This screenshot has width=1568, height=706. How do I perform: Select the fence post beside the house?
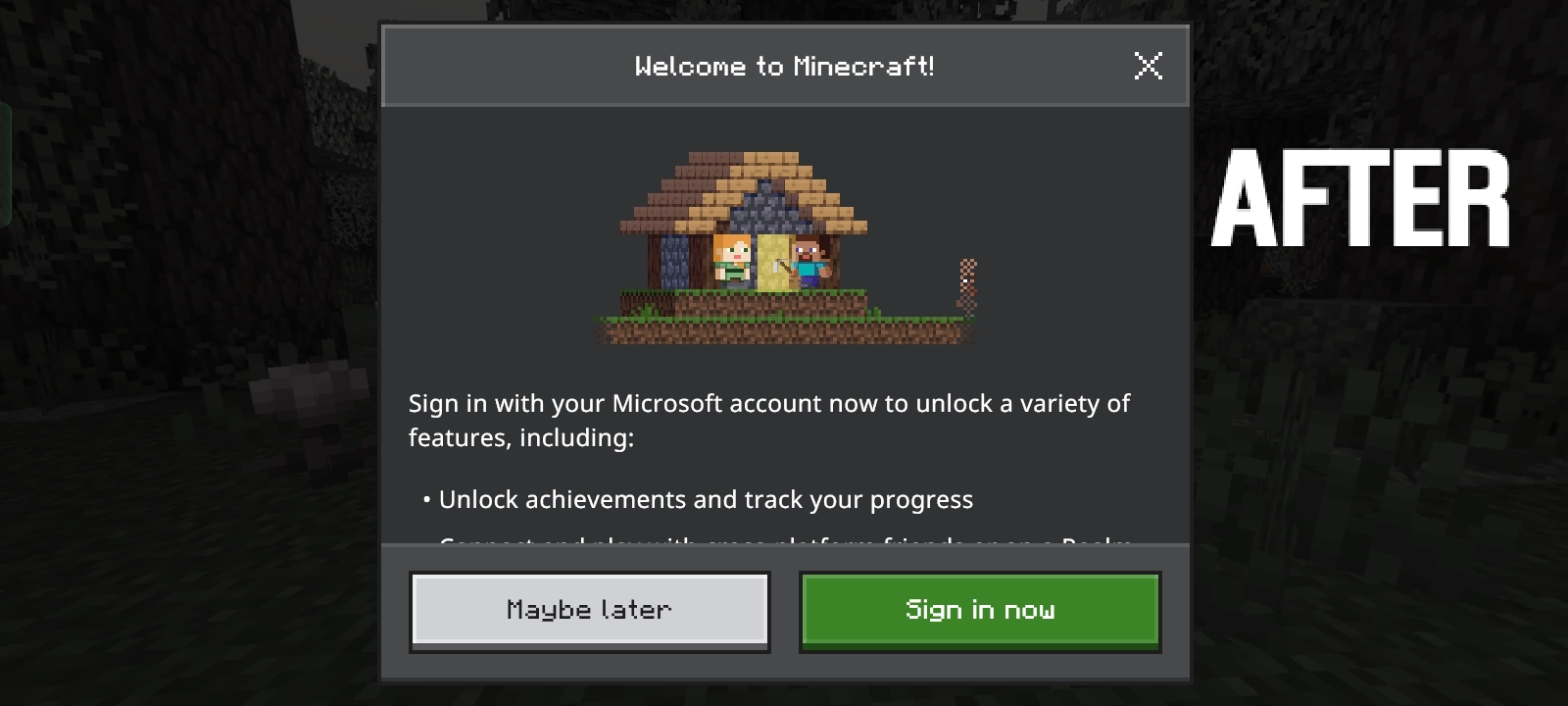click(x=967, y=286)
